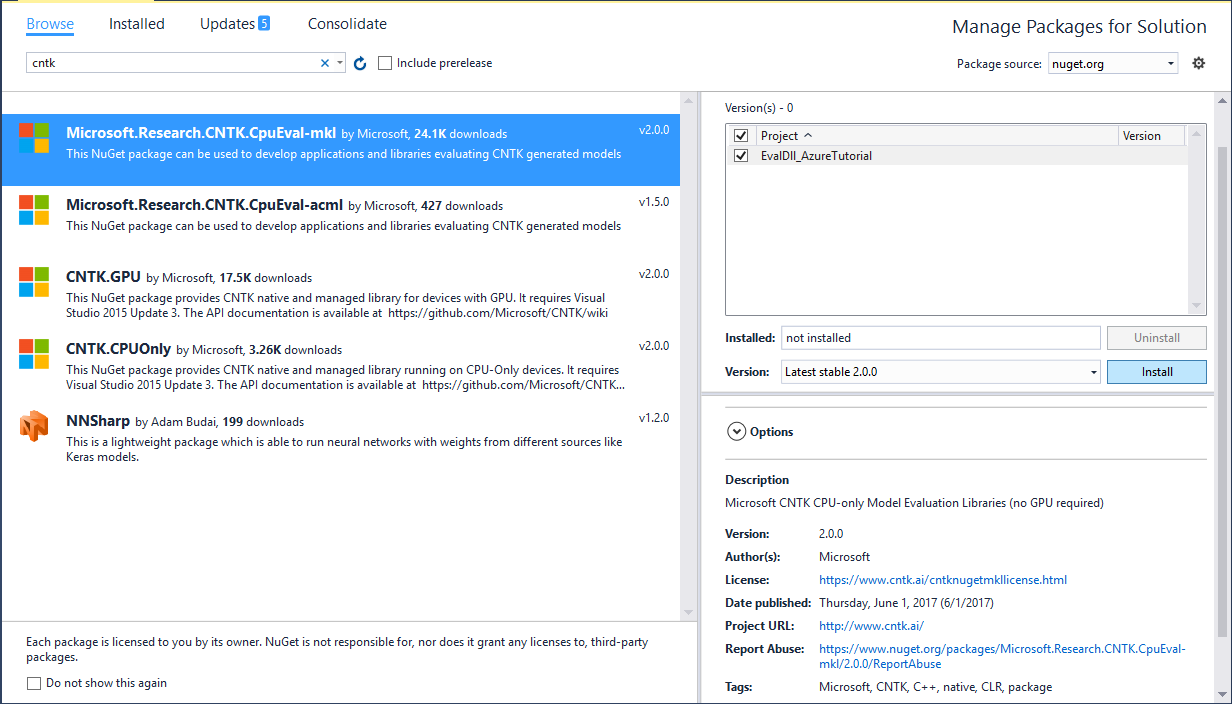
Task: Open the CNTK license link
Action: [942, 579]
